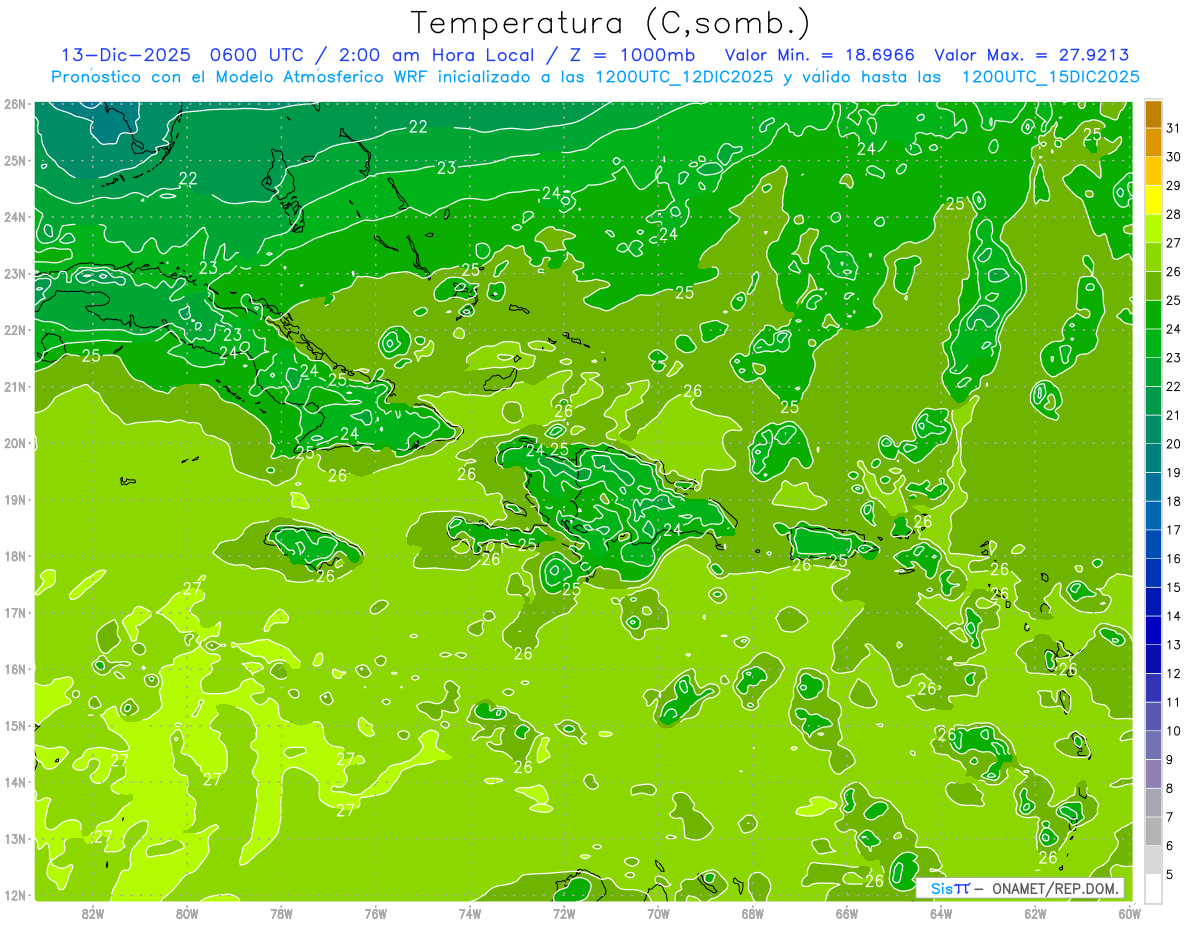
Task: Click the '82W' longitude axis label
Action: point(93,913)
